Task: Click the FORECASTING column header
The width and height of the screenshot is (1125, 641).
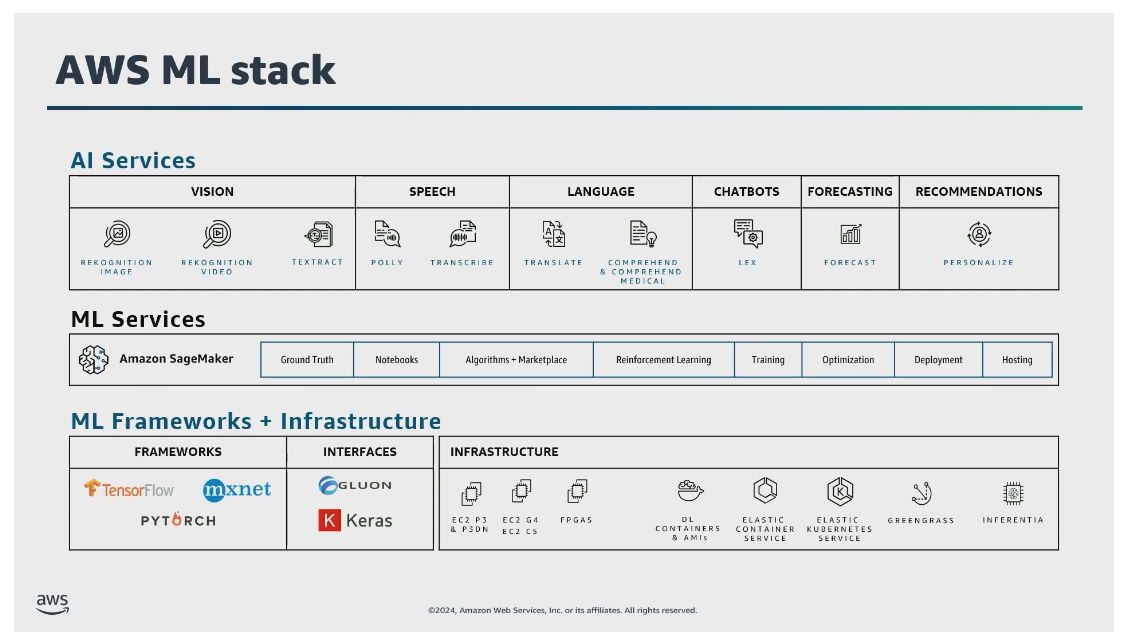Action: click(x=850, y=192)
